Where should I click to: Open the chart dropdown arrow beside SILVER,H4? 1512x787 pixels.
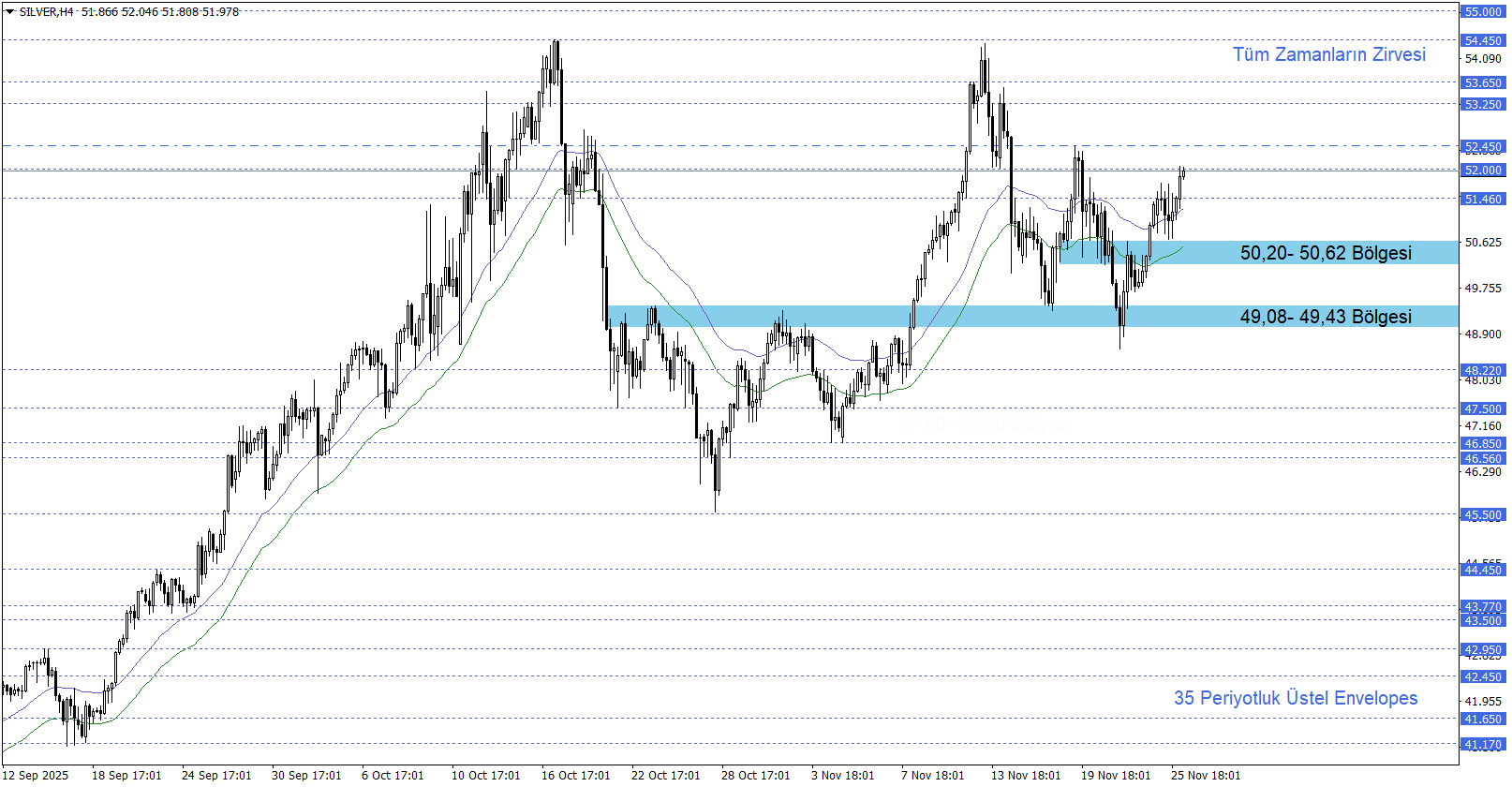[x=9, y=12]
